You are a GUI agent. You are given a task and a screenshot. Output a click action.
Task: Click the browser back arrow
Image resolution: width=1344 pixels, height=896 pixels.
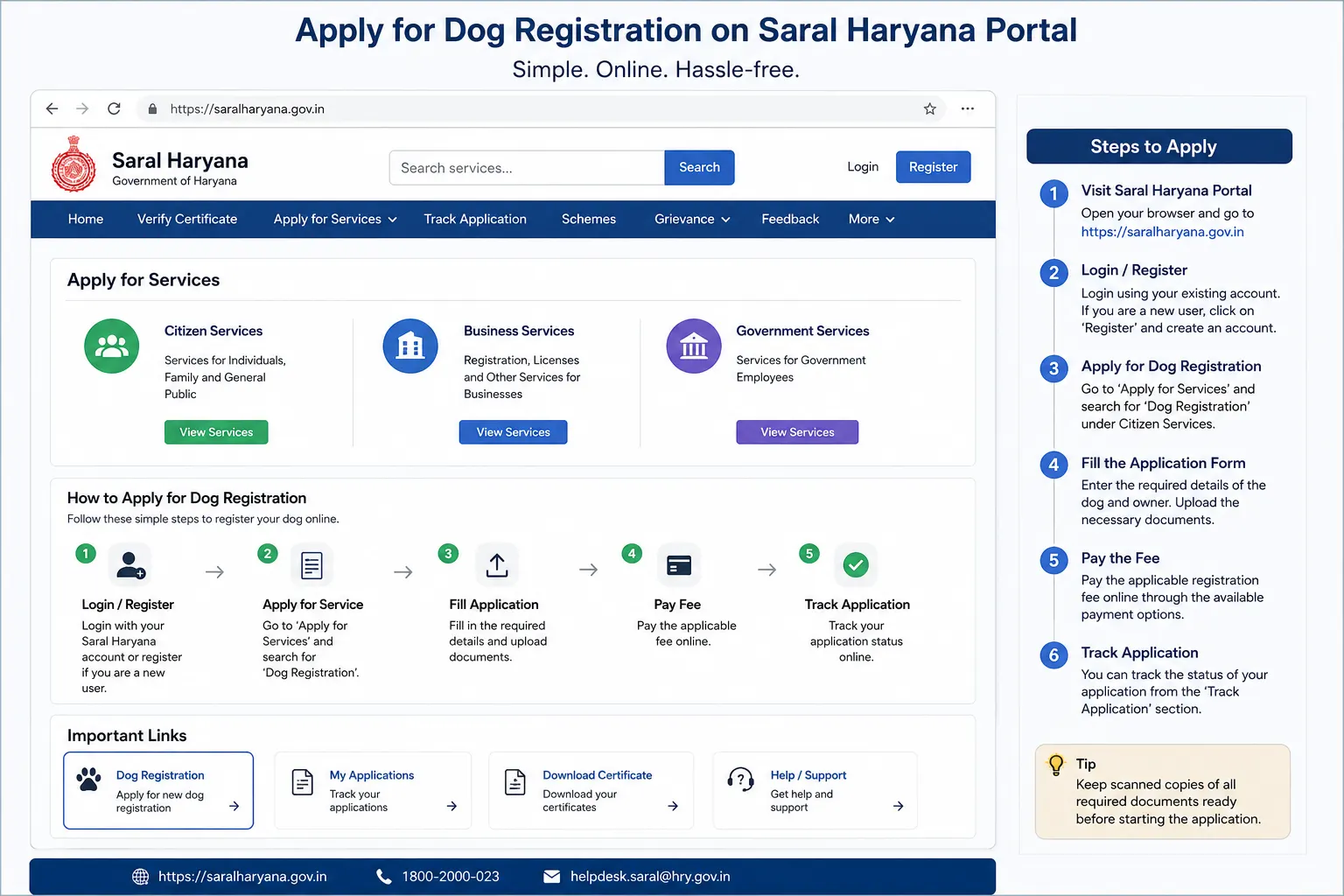[52, 108]
